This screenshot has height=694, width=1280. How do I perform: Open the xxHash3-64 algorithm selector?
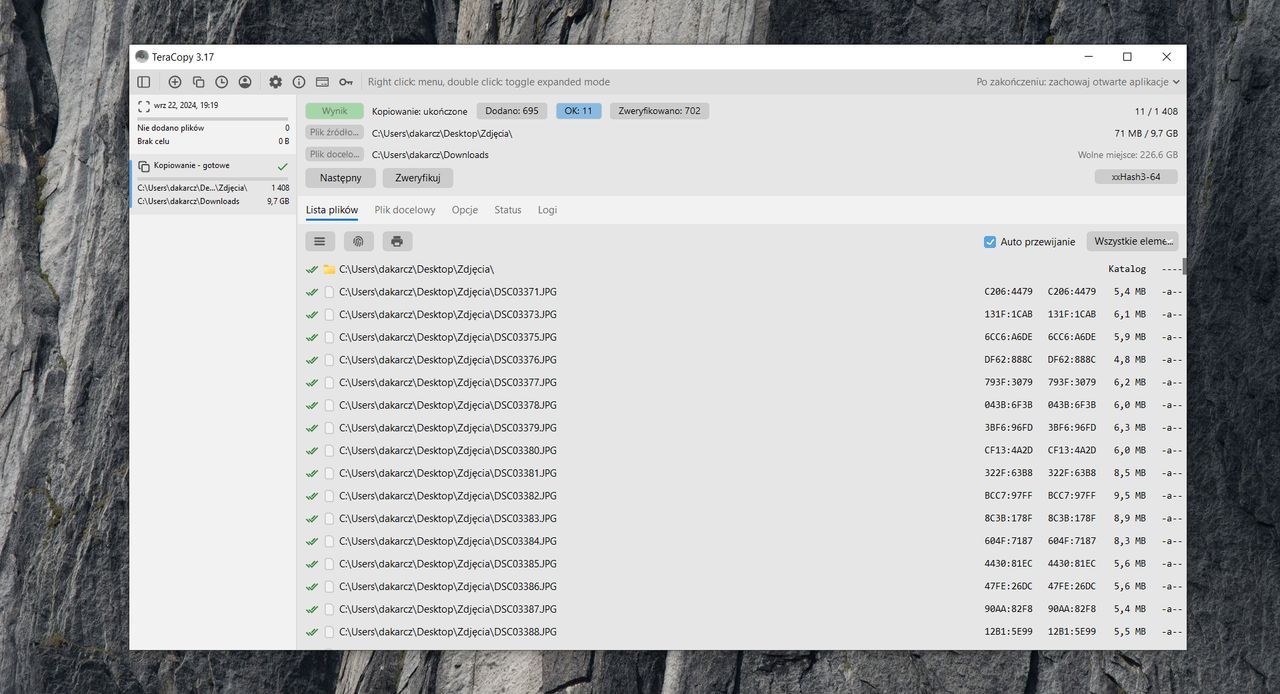coord(1136,177)
